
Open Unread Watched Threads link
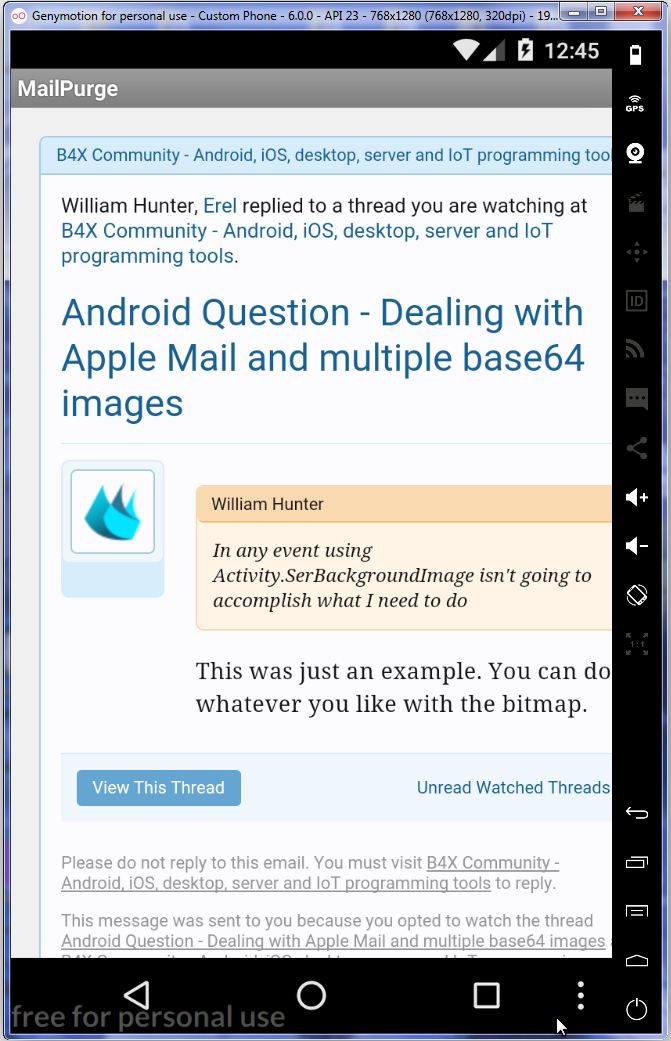(513, 787)
